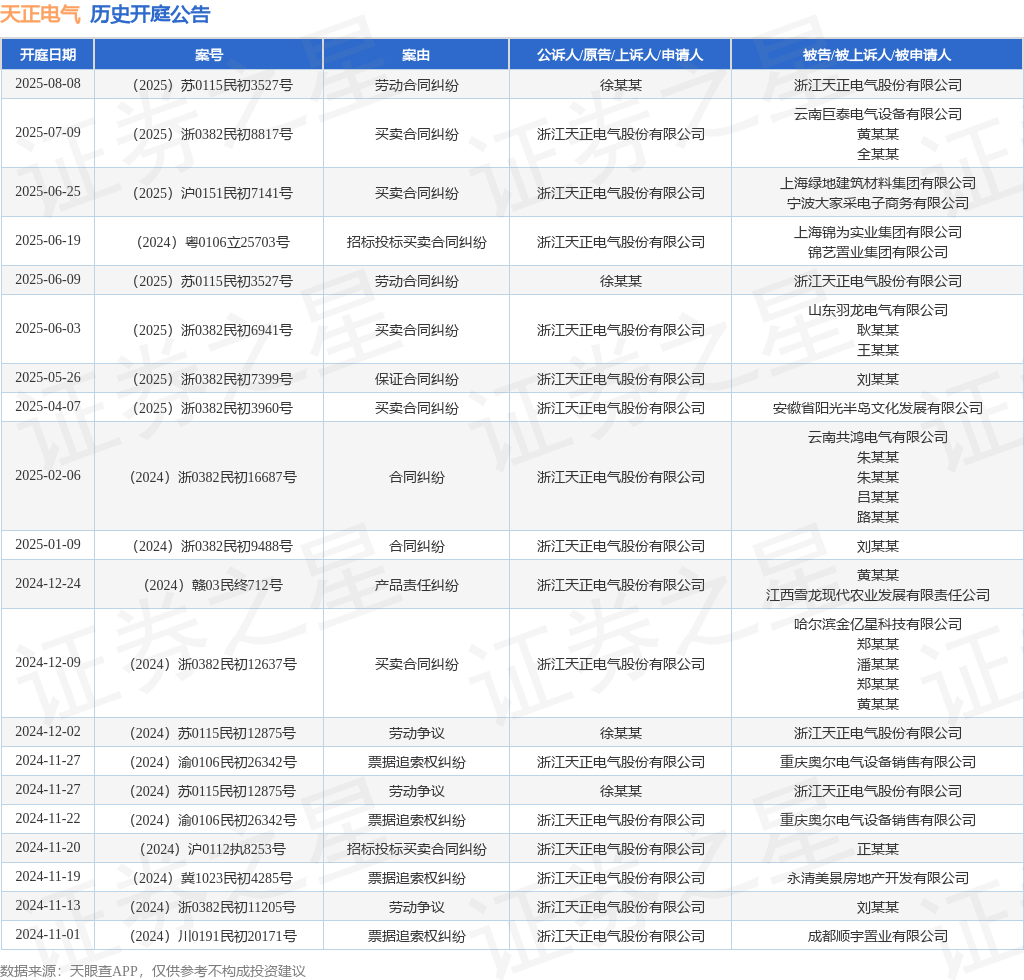Select case number 沪0112执8253号
The height and width of the screenshot is (980, 1024).
[213, 849]
